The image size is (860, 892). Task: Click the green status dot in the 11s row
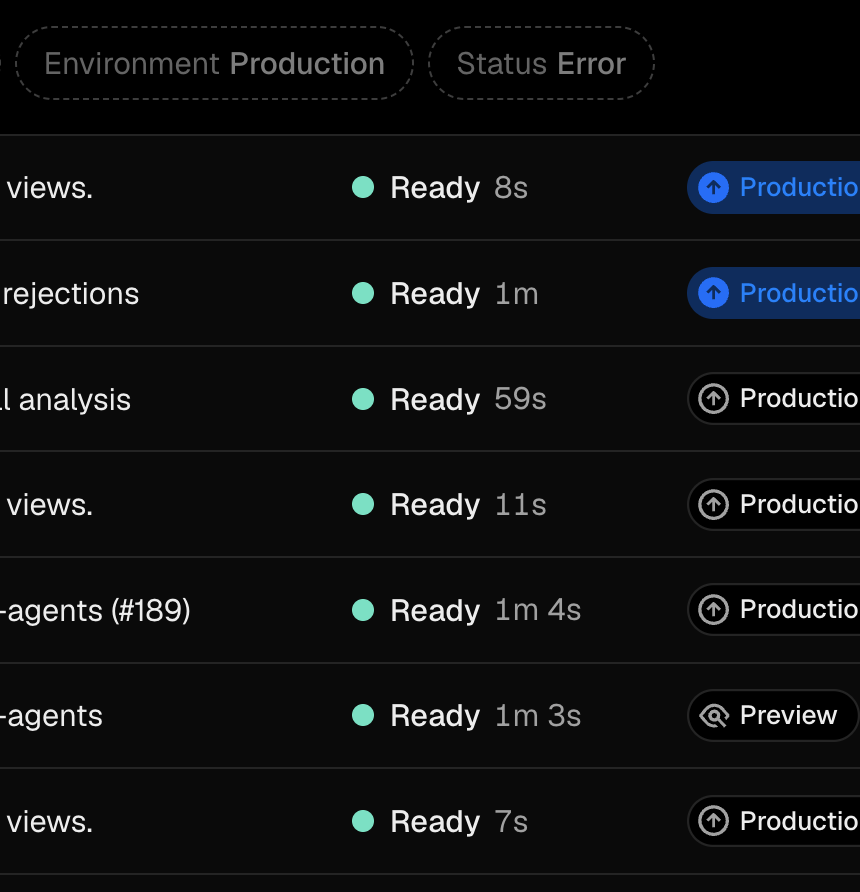coord(363,504)
